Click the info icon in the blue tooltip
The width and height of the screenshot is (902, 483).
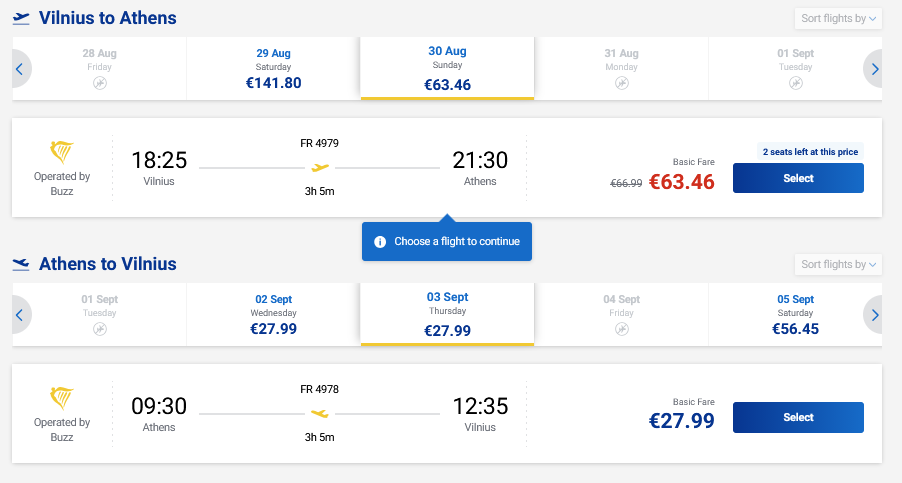(x=380, y=242)
